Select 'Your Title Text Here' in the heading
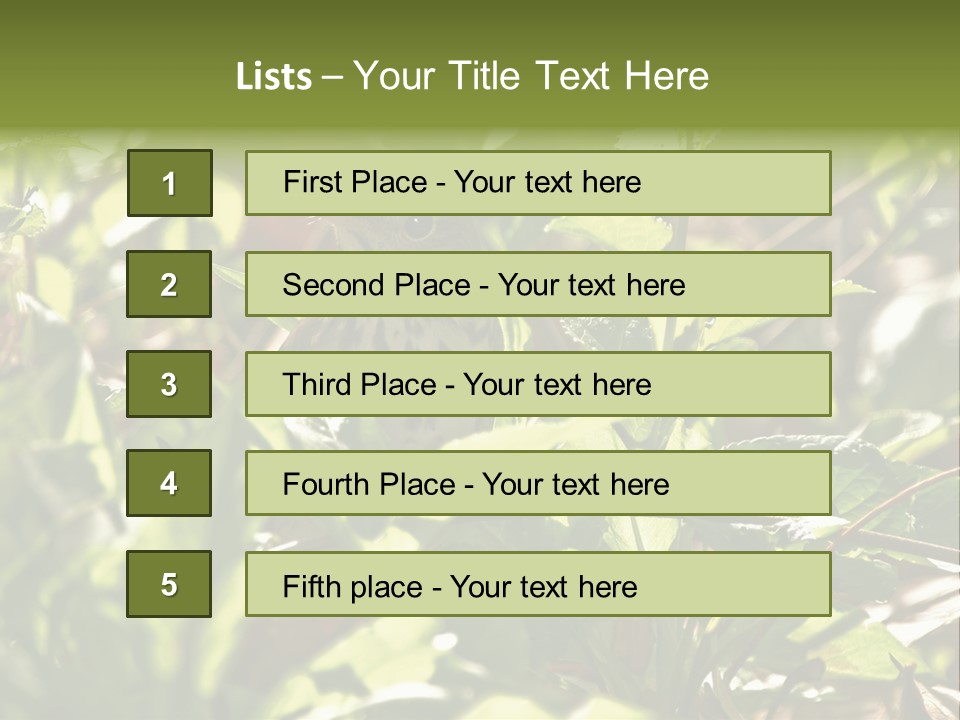This screenshot has height=720, width=960. pyautogui.click(x=531, y=76)
